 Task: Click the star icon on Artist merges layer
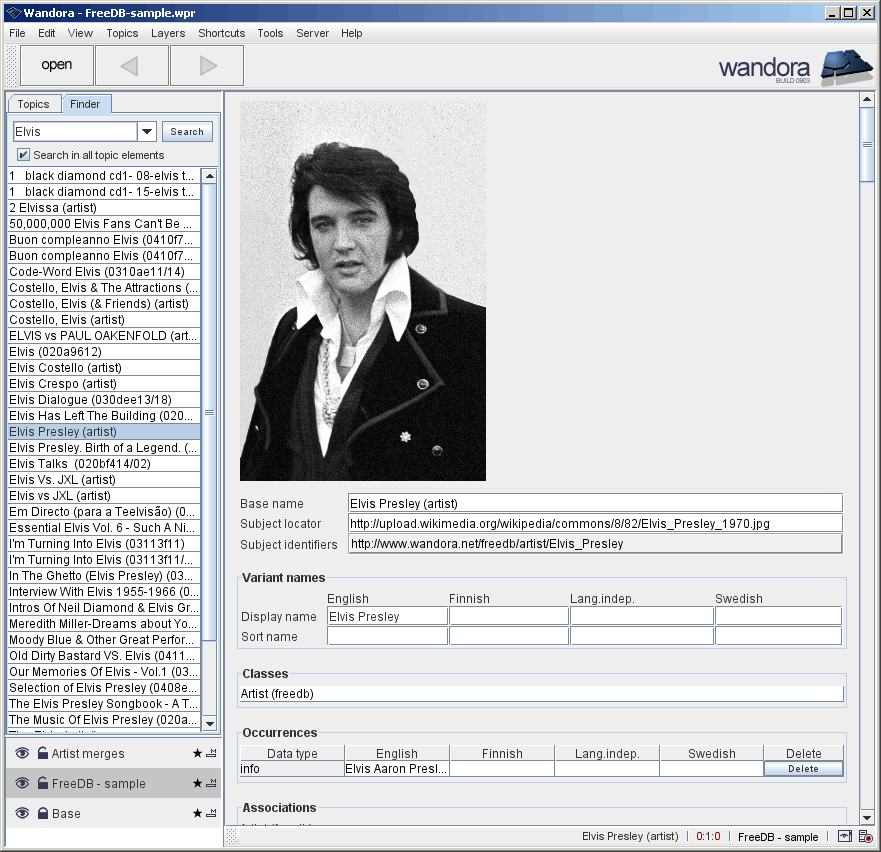tap(197, 753)
